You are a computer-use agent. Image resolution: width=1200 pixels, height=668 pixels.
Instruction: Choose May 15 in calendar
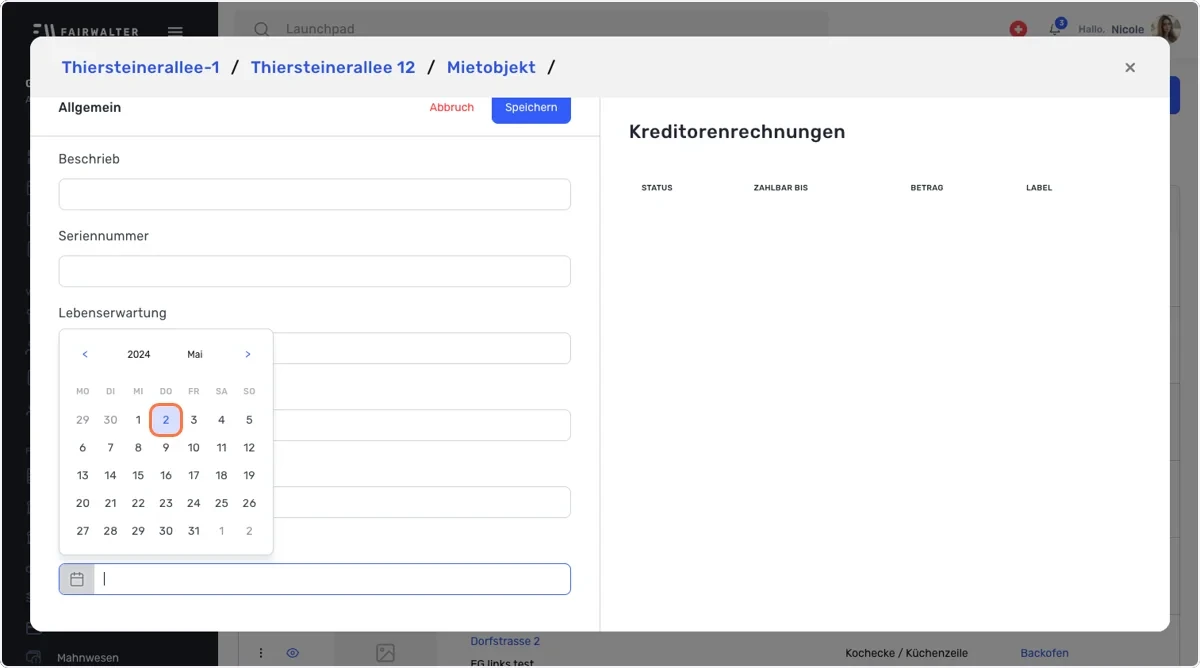point(138,476)
